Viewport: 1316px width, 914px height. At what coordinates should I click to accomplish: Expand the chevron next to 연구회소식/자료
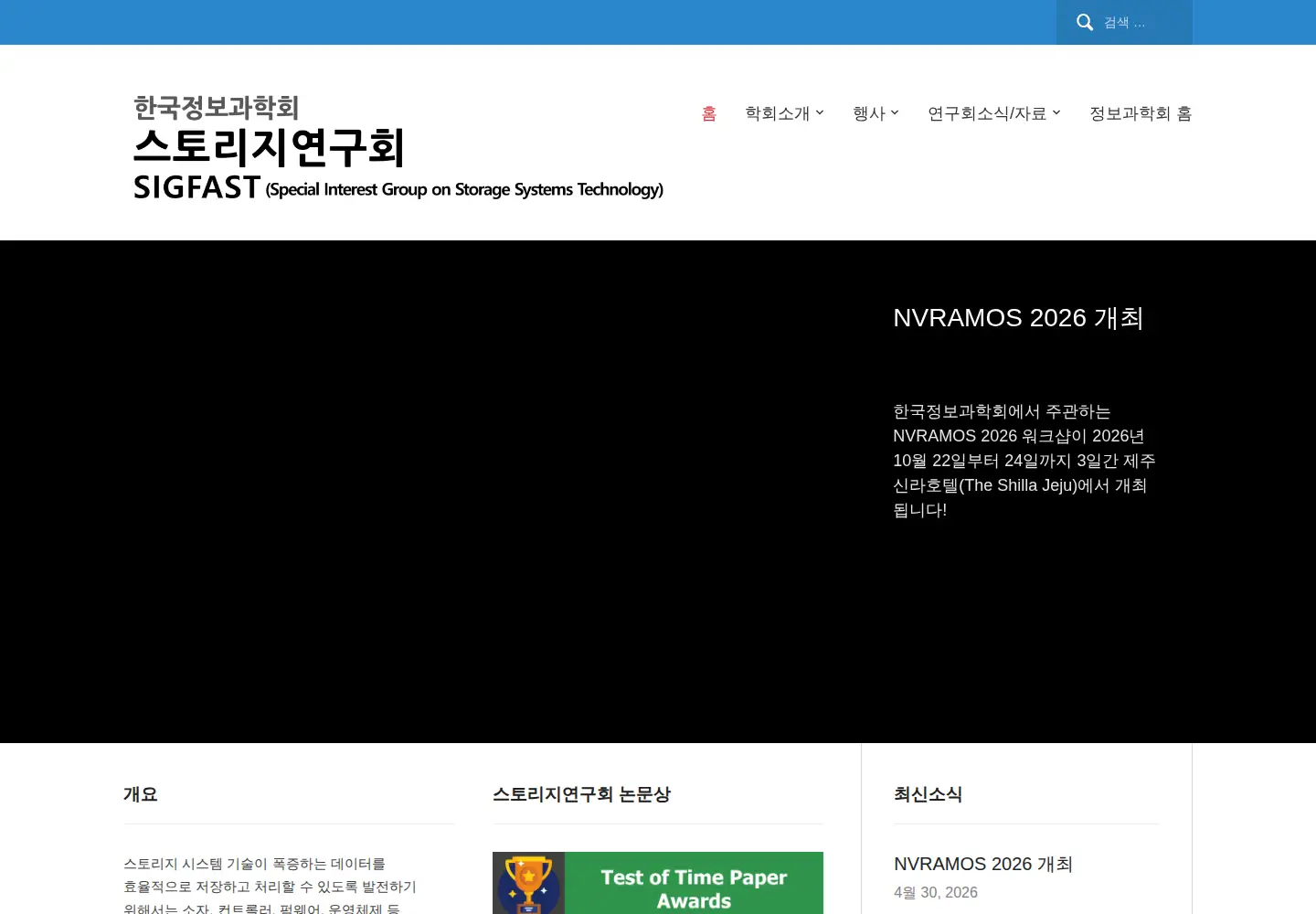pos(1056,112)
